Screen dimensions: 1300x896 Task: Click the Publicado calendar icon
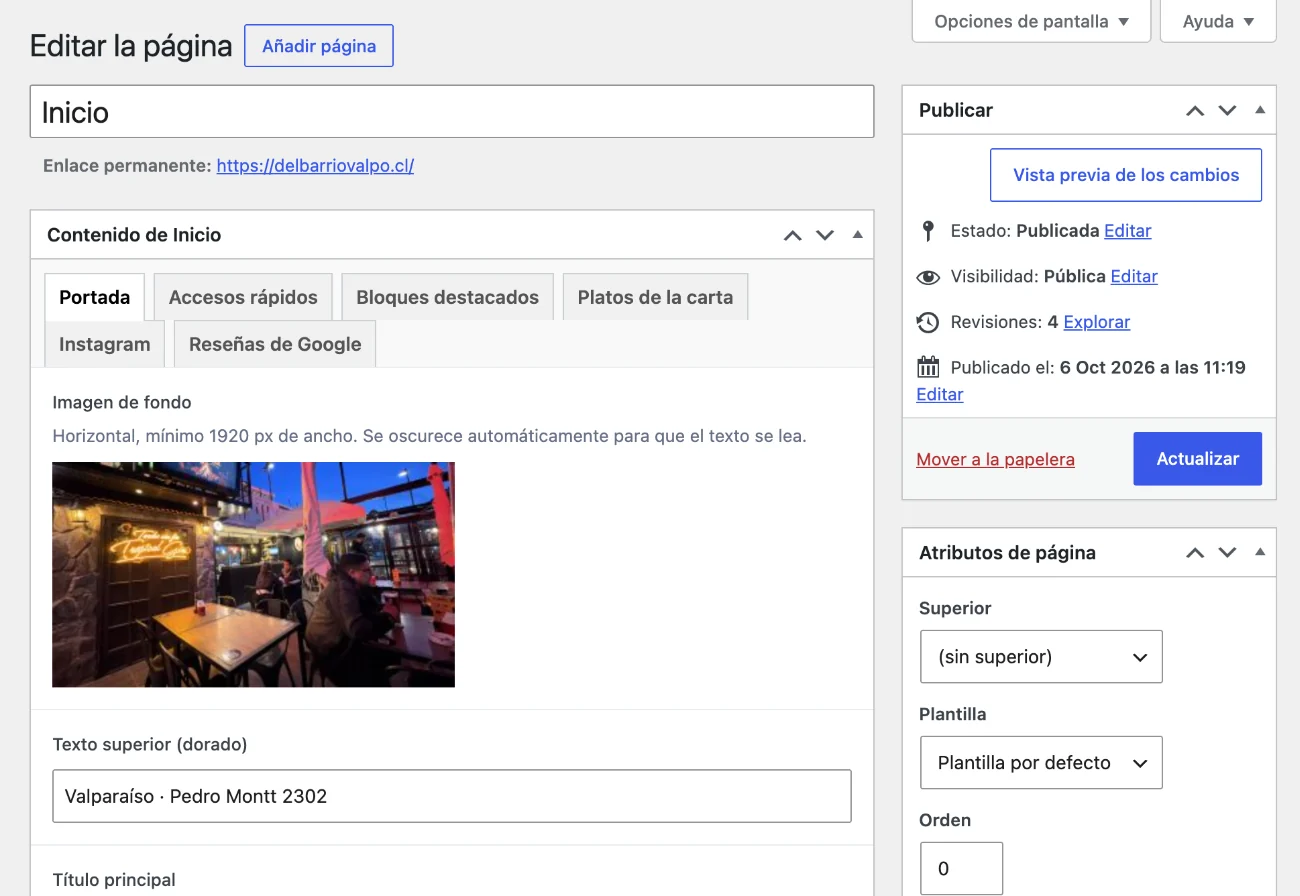[x=928, y=367]
